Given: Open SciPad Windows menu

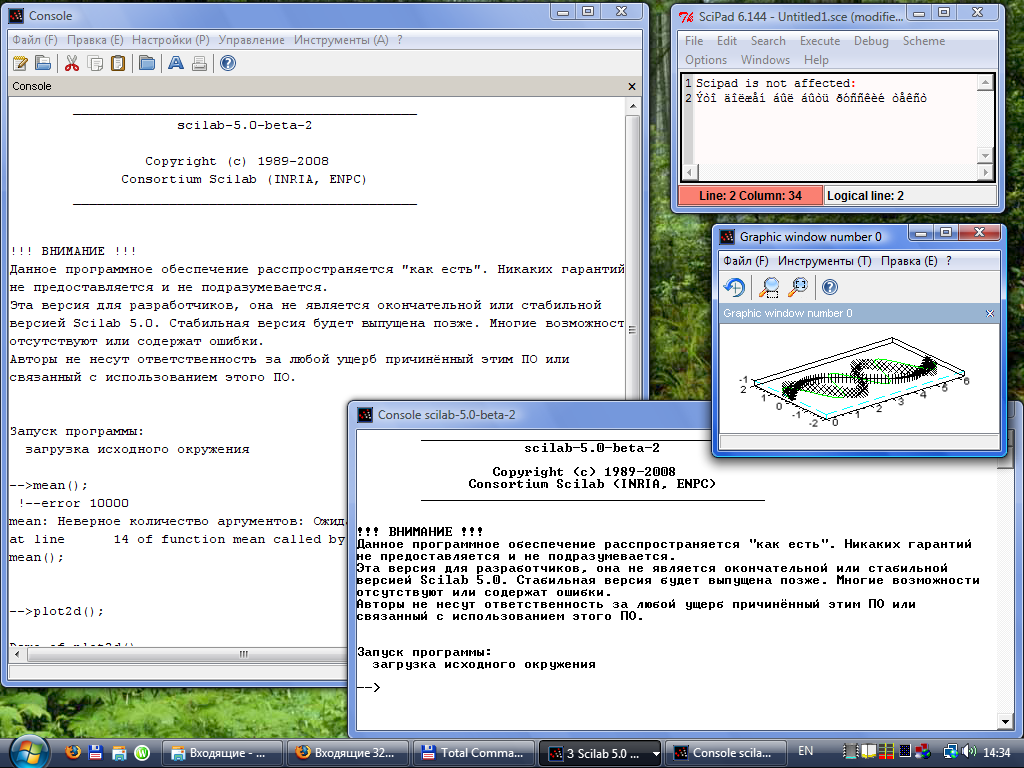Looking at the screenshot, I should point(765,59).
